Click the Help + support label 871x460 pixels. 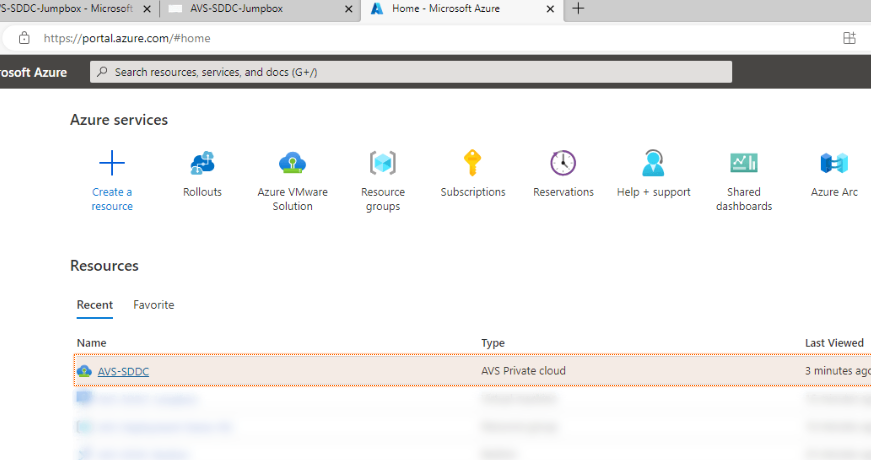pyautogui.click(x=653, y=192)
